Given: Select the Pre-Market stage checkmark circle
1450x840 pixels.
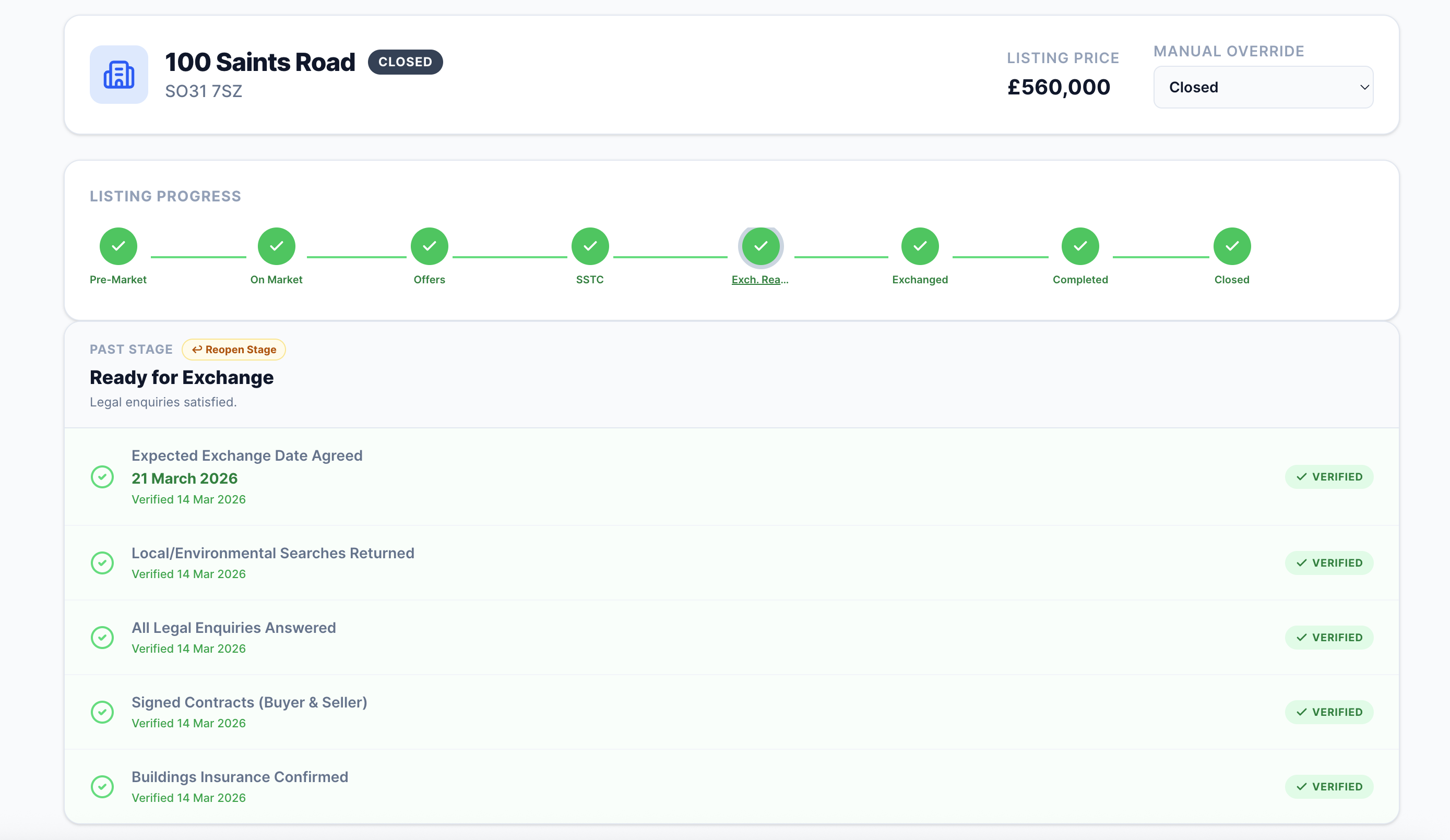Looking at the screenshot, I should point(118,246).
